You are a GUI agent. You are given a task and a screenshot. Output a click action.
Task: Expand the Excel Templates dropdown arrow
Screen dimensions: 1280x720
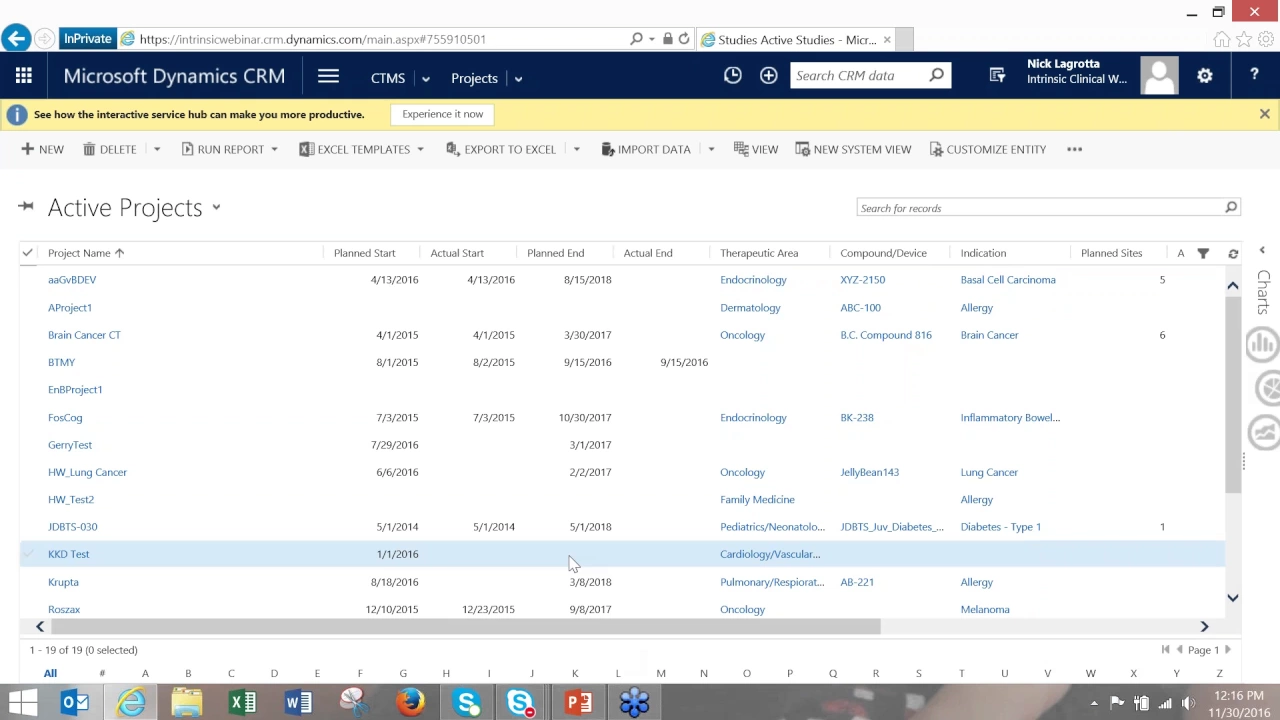(420, 149)
